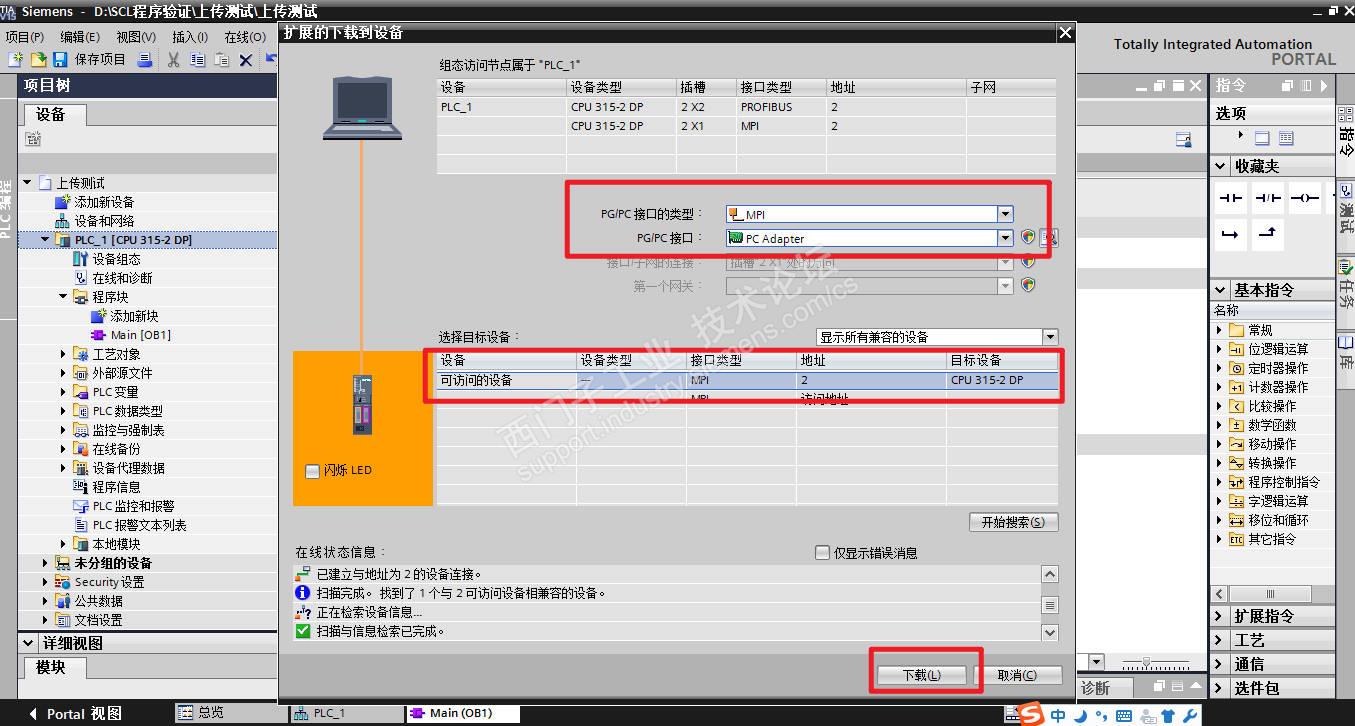The image size is (1355, 726).
Task: Open the 编辑(E) menu
Action: (x=80, y=37)
